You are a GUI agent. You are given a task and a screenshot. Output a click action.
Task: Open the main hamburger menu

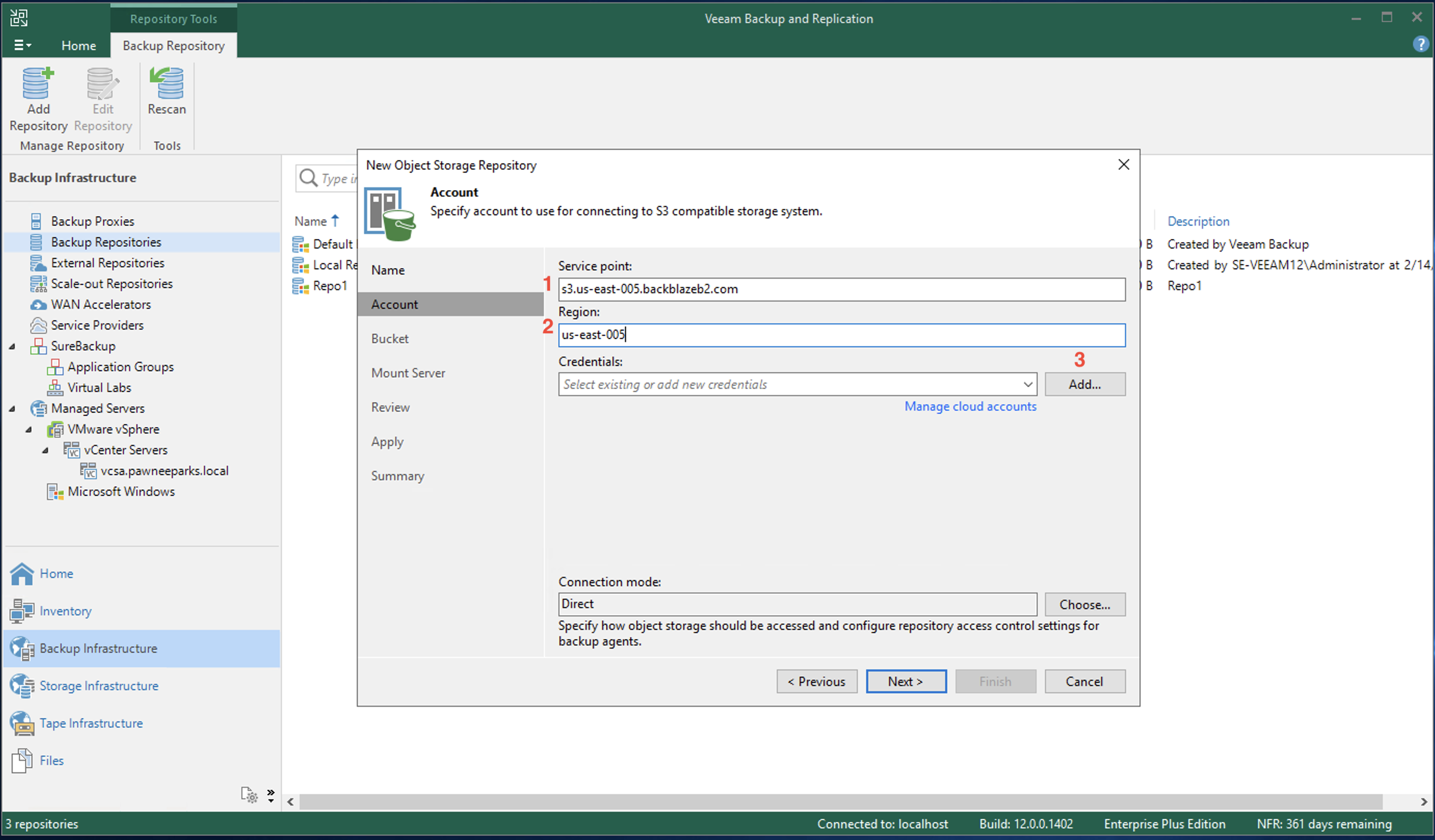click(22, 45)
